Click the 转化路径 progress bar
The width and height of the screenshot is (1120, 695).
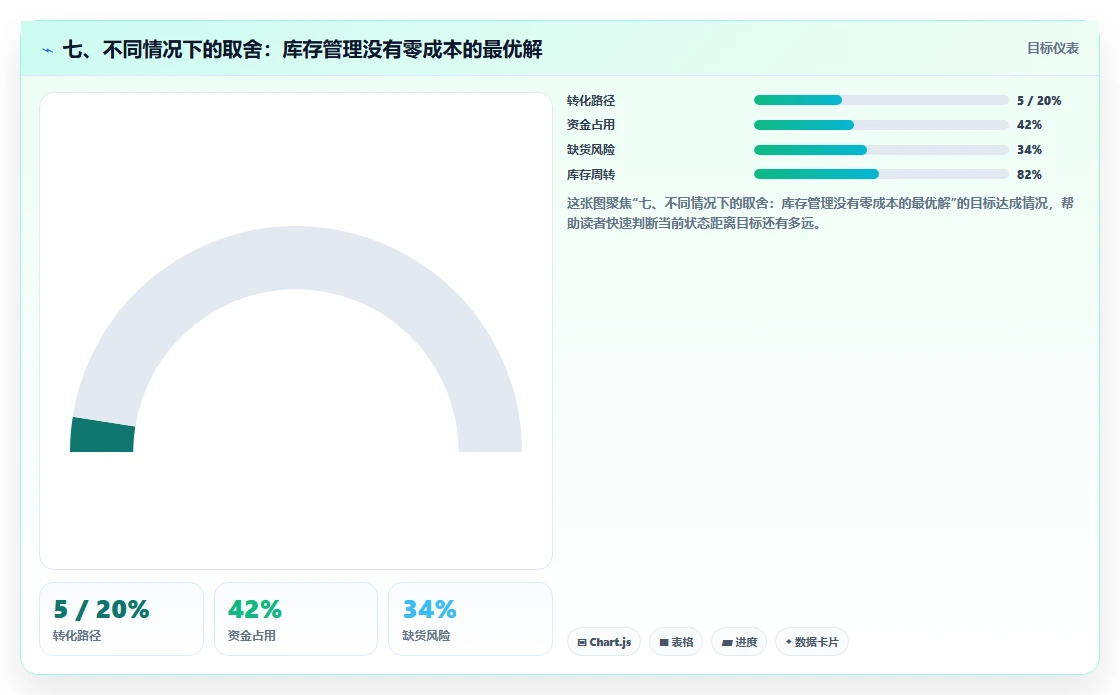[881, 100]
